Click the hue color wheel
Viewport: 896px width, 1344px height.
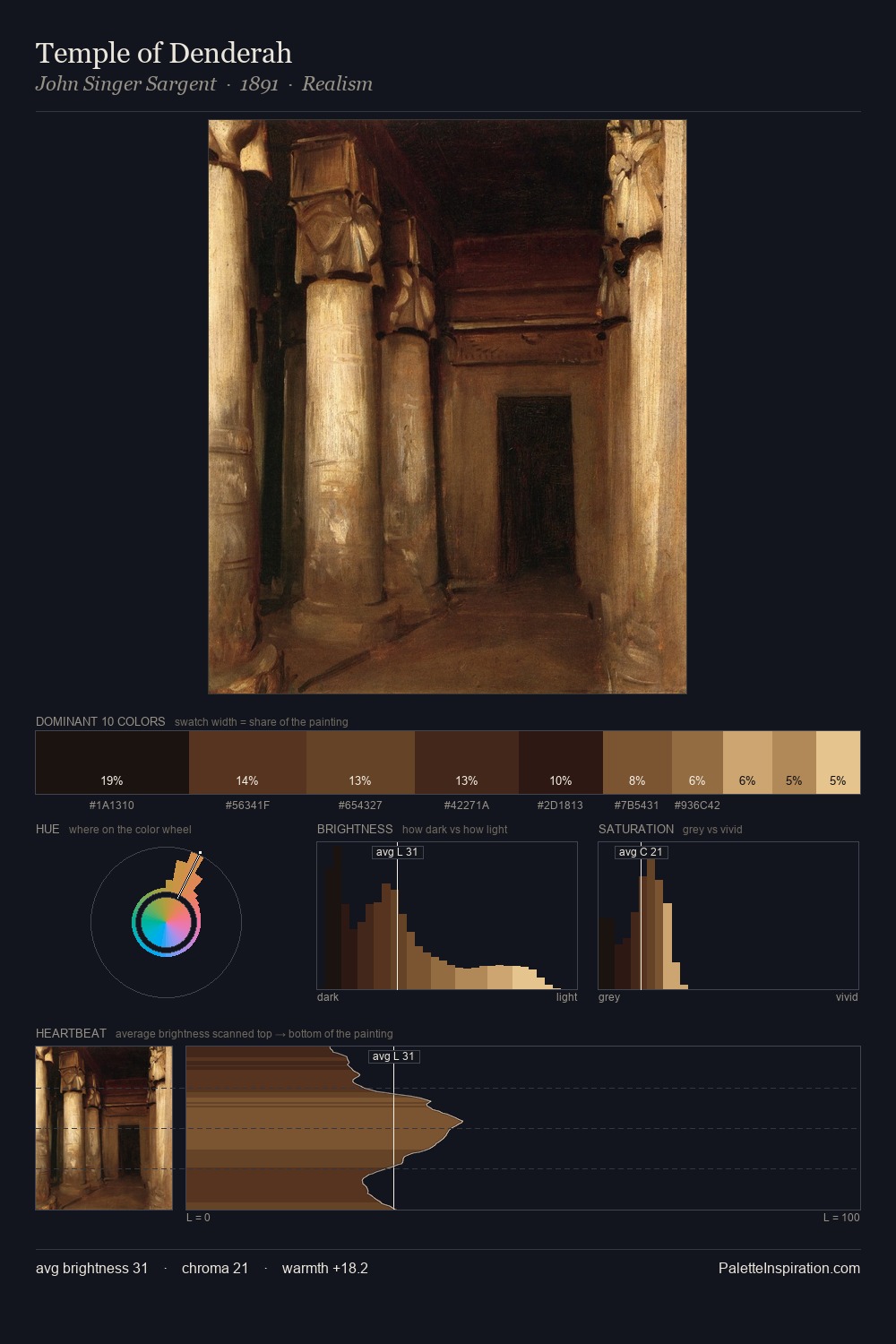tap(166, 922)
